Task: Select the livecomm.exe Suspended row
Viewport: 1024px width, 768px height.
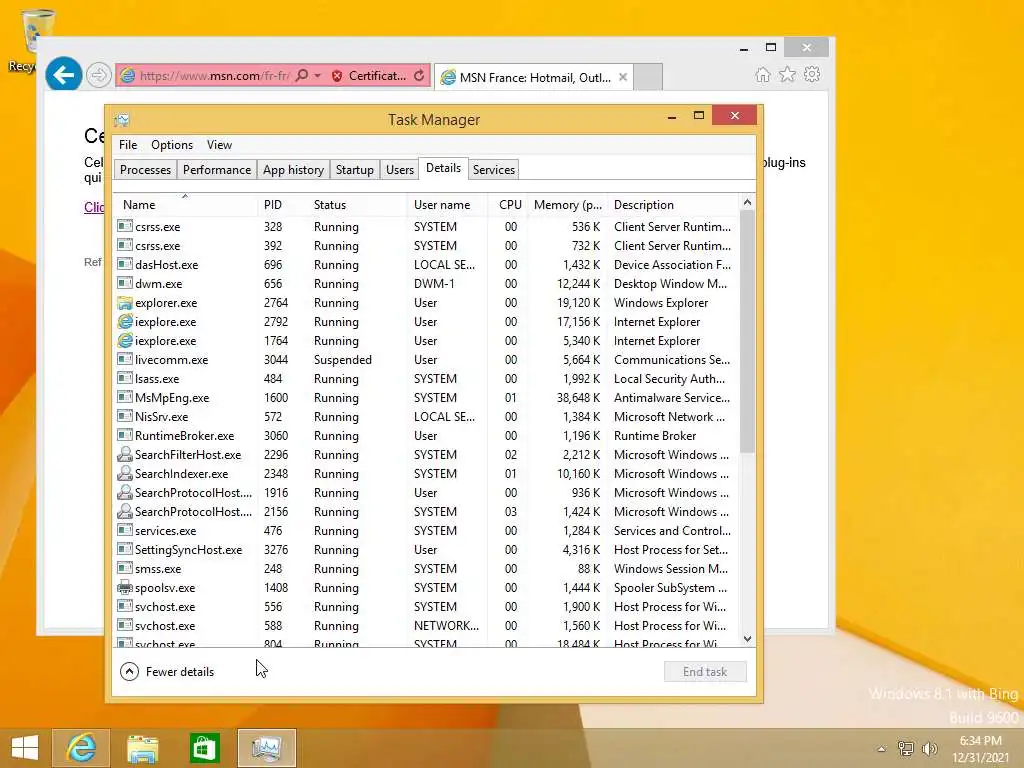Action: point(426,359)
